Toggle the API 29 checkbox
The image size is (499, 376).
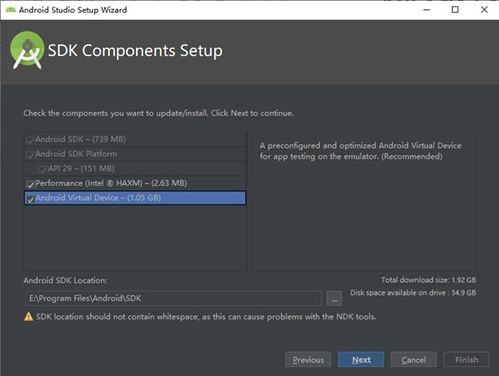click(43, 170)
